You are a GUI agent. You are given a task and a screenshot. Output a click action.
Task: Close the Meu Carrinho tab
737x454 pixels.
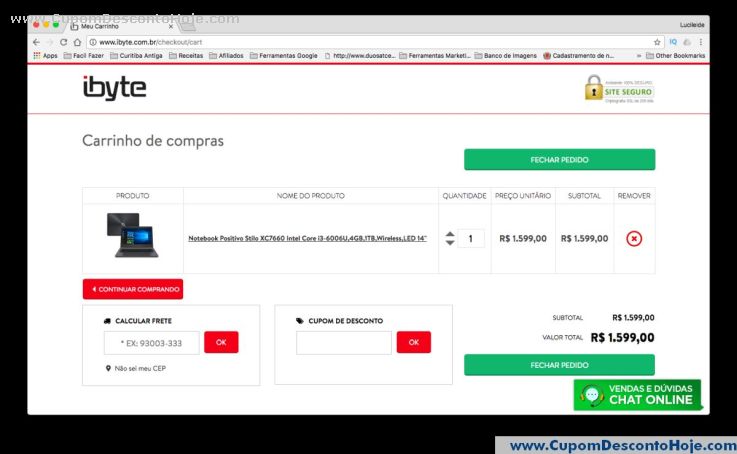pos(171,27)
